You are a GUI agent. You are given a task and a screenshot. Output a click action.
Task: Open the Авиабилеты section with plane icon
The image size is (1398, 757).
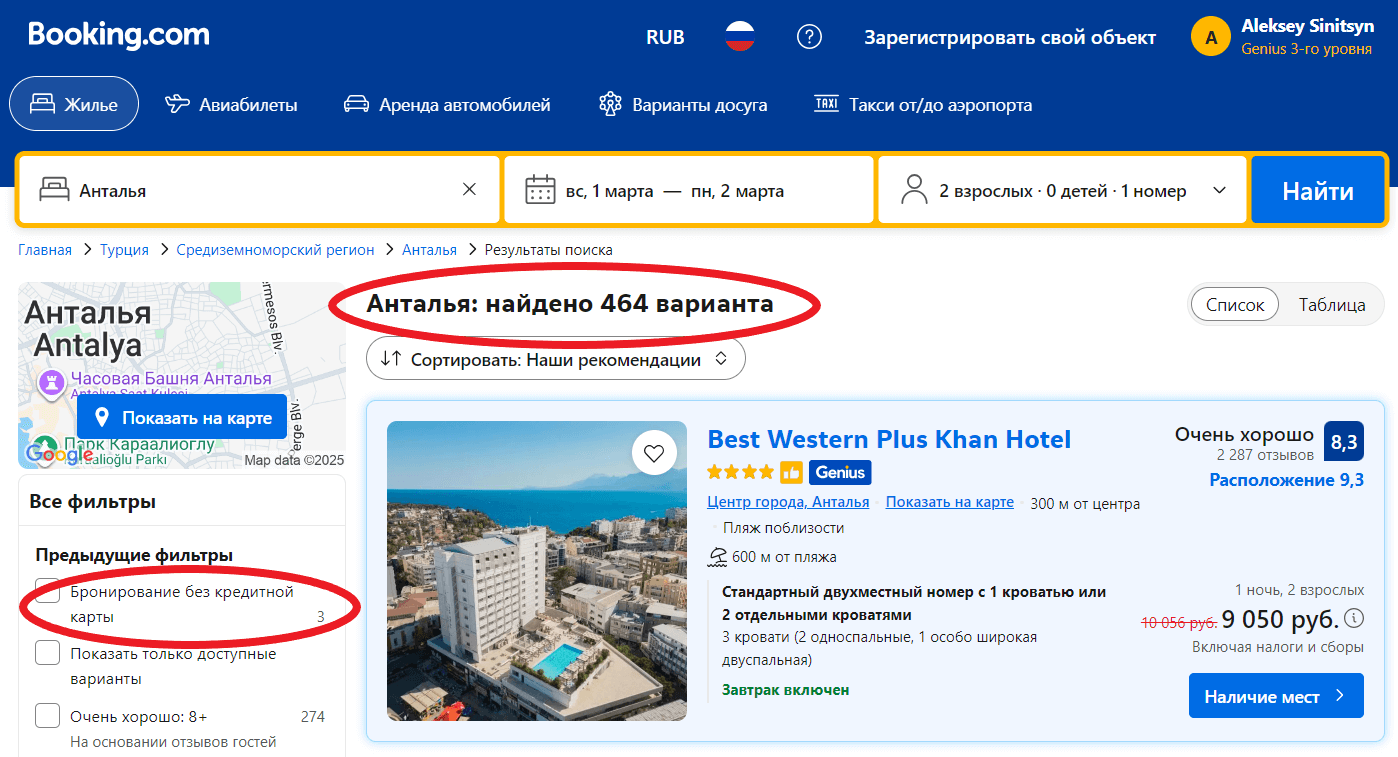coord(177,103)
